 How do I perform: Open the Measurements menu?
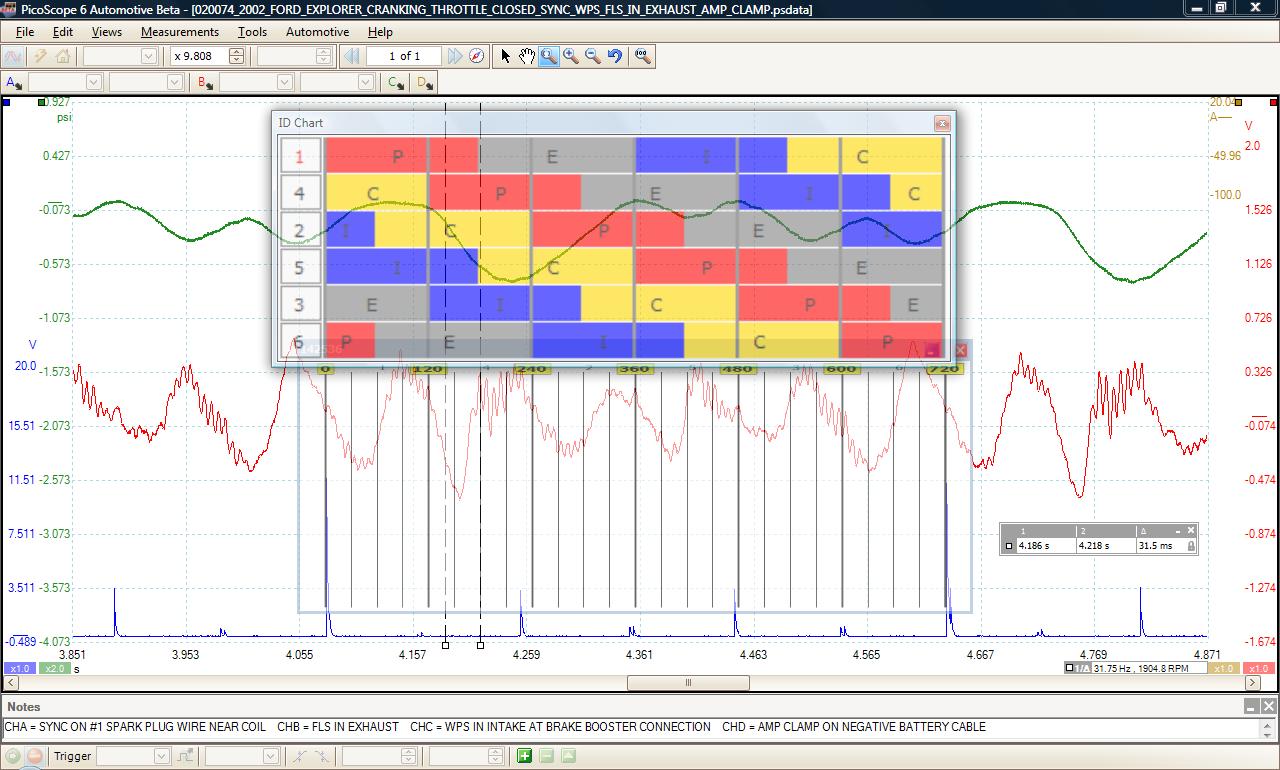pos(180,32)
